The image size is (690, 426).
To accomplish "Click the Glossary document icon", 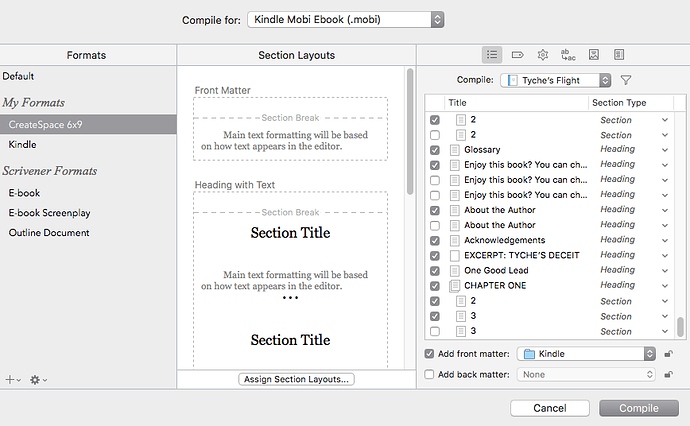I will point(455,150).
